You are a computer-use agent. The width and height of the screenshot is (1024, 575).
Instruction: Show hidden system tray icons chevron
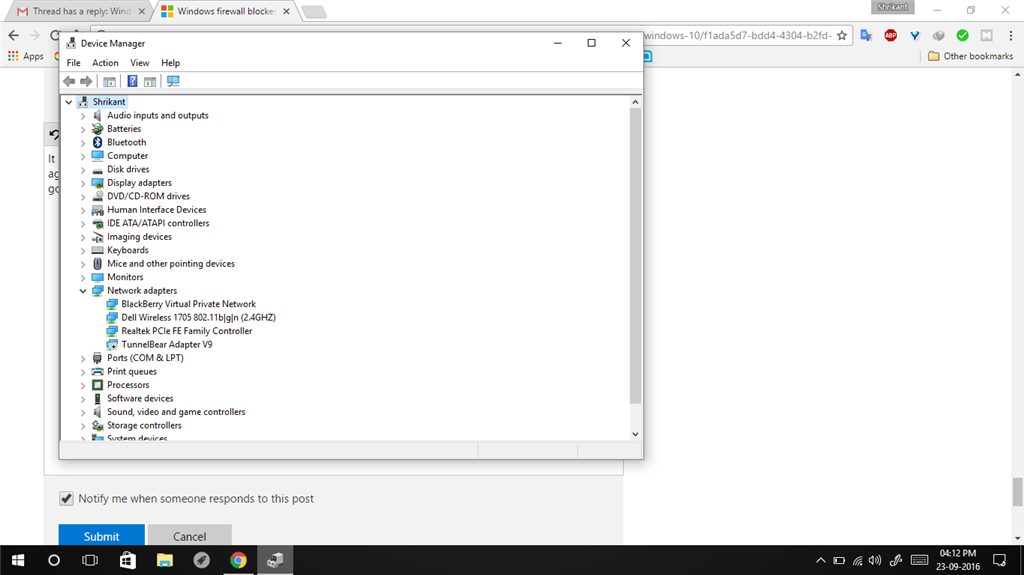coord(820,560)
